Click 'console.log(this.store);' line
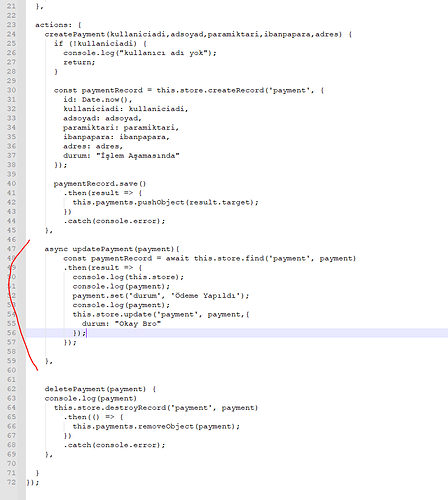 coord(128,277)
